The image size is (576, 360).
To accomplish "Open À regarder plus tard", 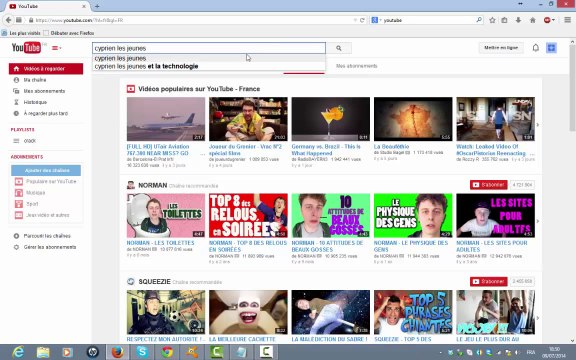I will (x=46, y=114).
